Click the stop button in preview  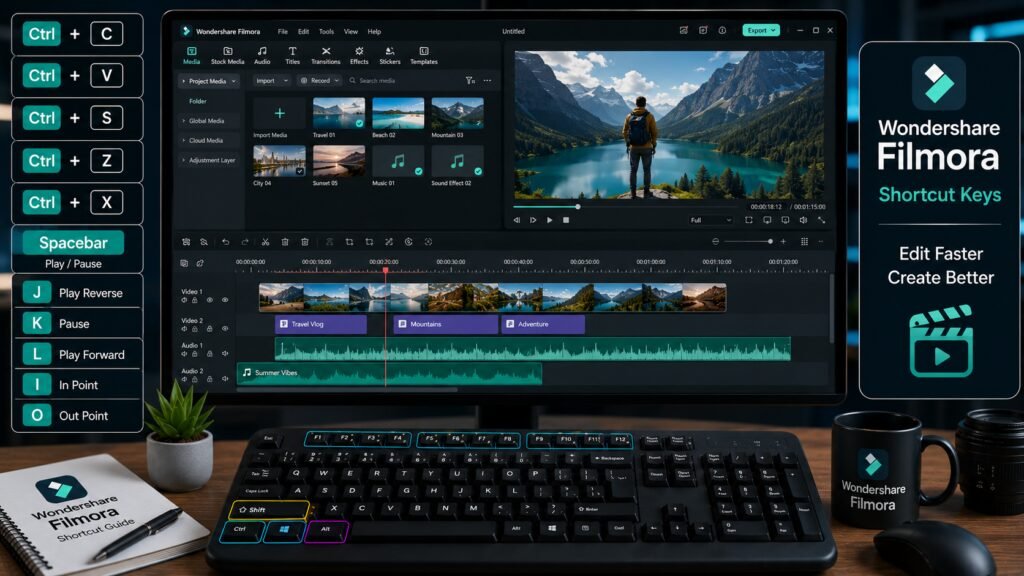coord(566,220)
